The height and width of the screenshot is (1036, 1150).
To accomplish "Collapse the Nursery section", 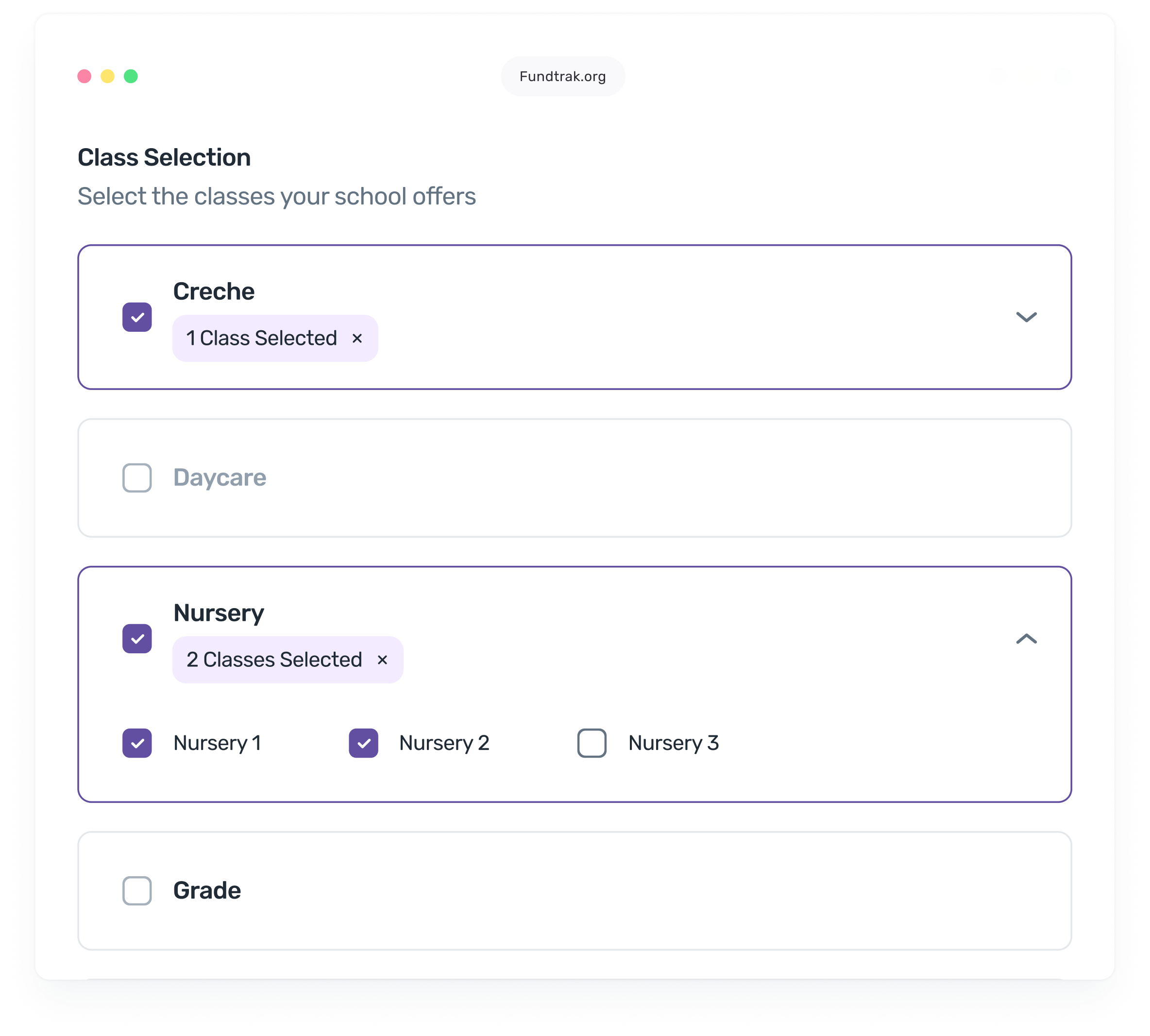I will [1028, 639].
